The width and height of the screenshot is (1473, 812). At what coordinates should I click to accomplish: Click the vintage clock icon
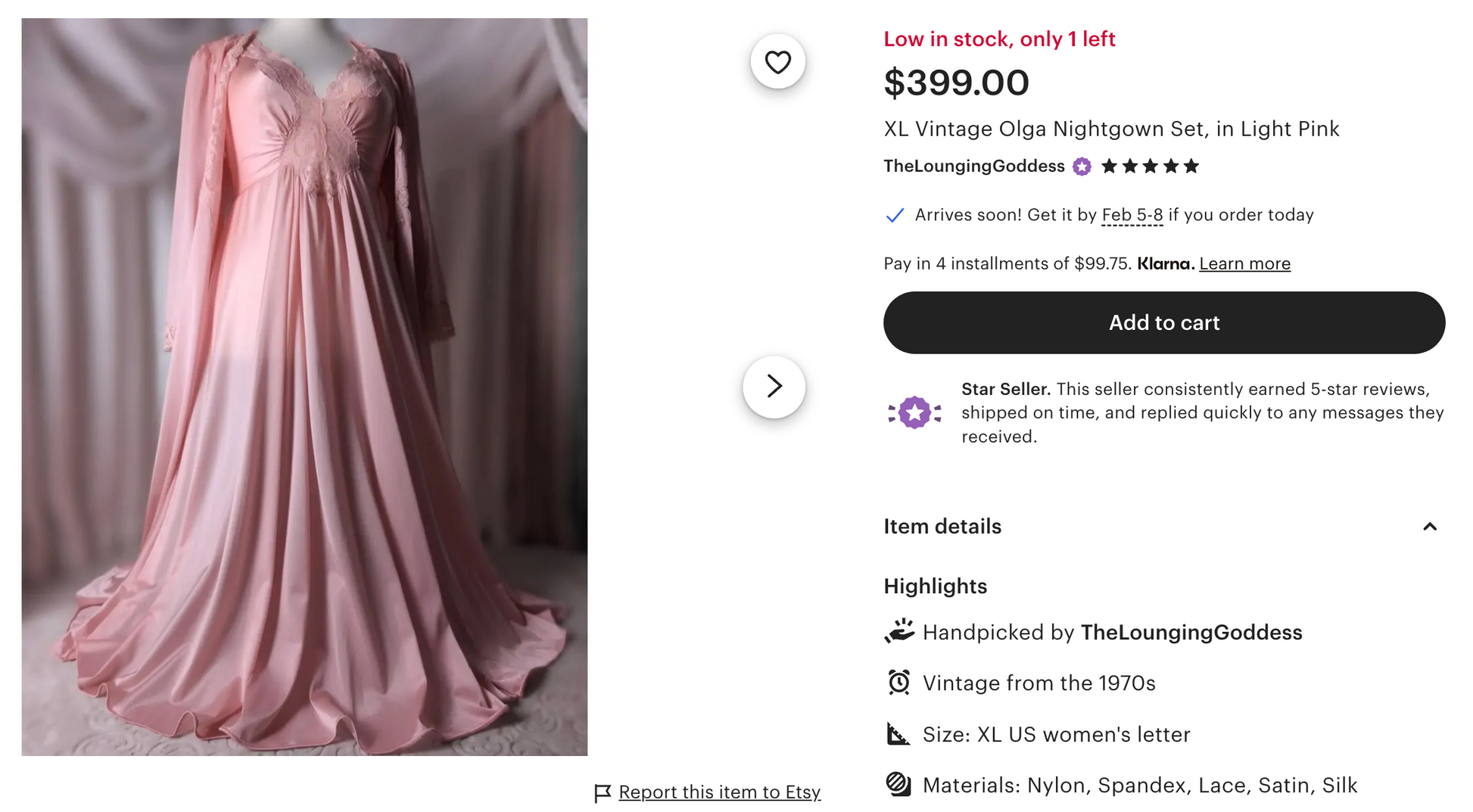(899, 683)
